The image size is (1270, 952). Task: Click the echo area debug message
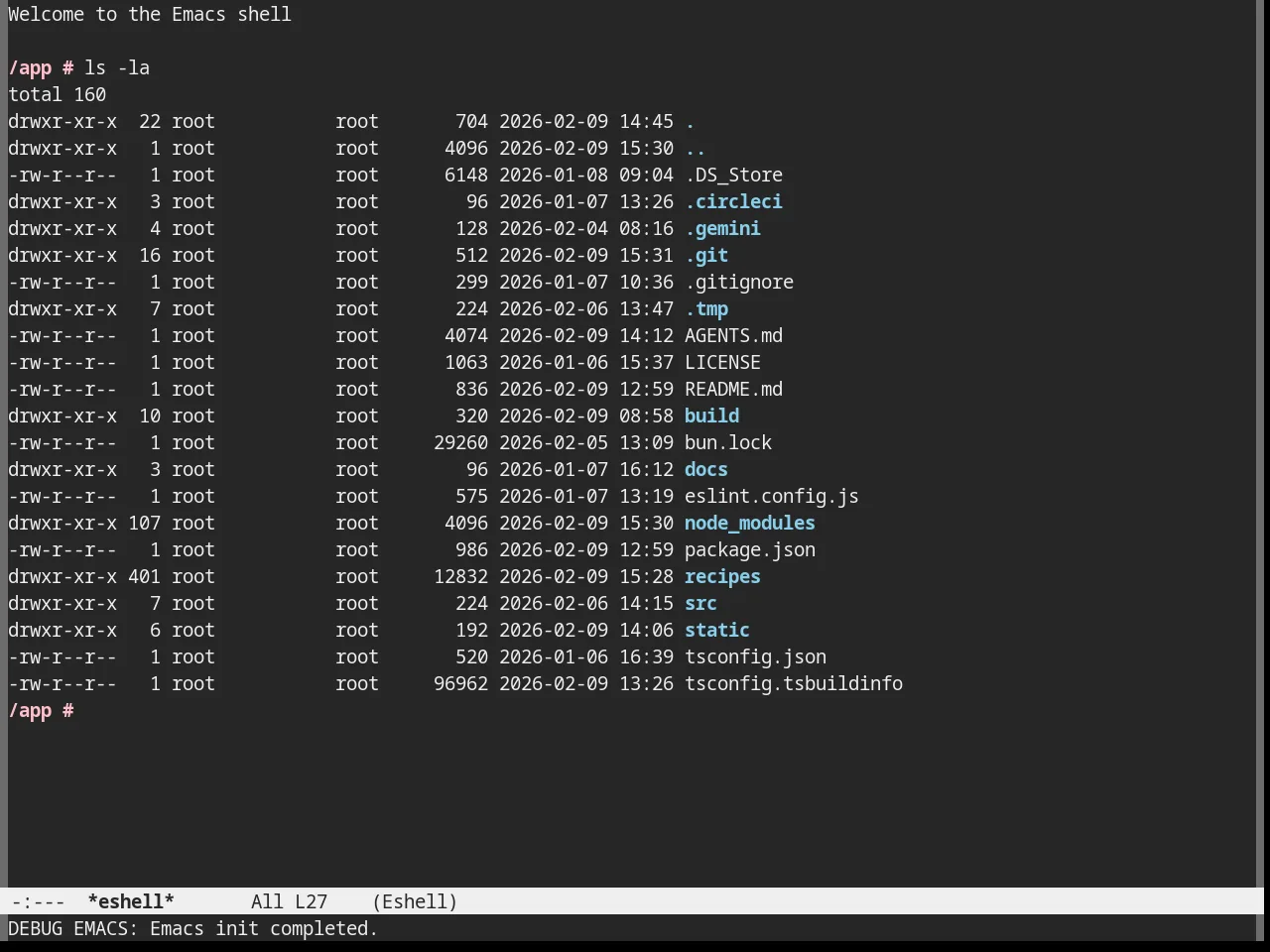[x=193, y=928]
